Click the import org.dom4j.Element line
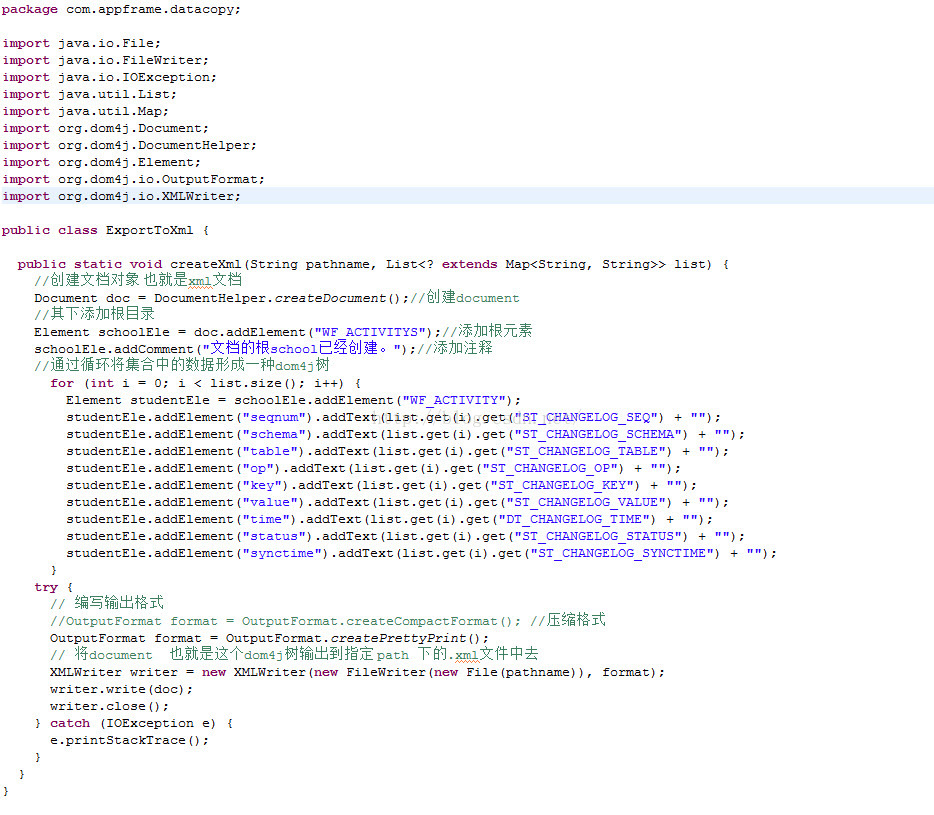Screen dimensions: 934x815 [102, 162]
